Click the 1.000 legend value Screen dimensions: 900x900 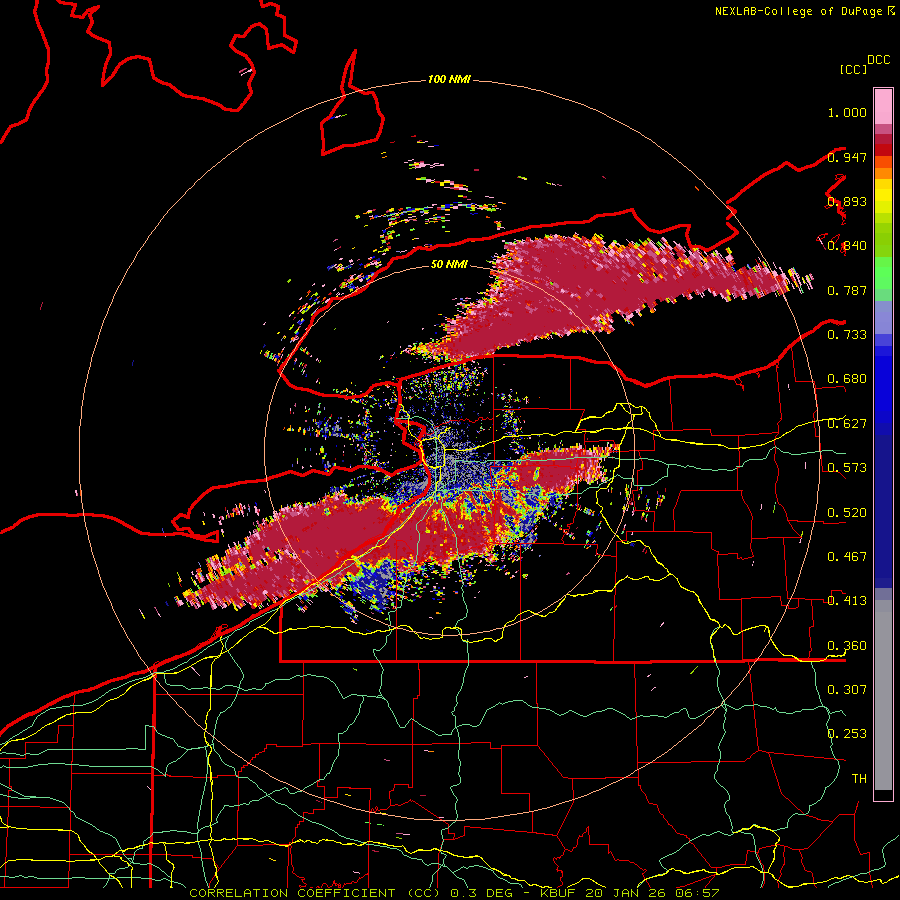pos(847,112)
